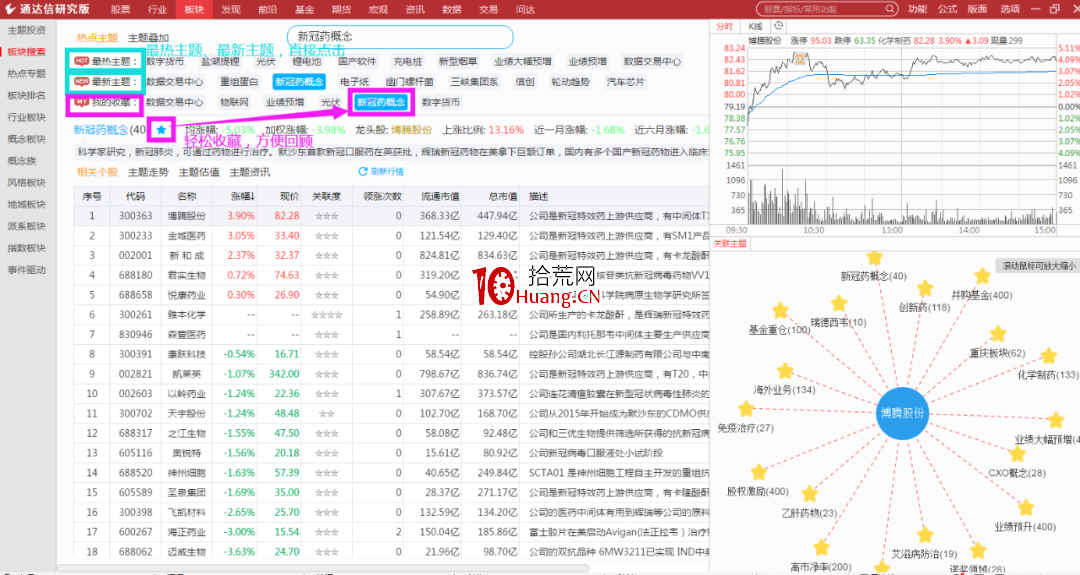Select the star node 新冠药概念(40) in graph
The width and height of the screenshot is (1080, 575).
click(875, 258)
